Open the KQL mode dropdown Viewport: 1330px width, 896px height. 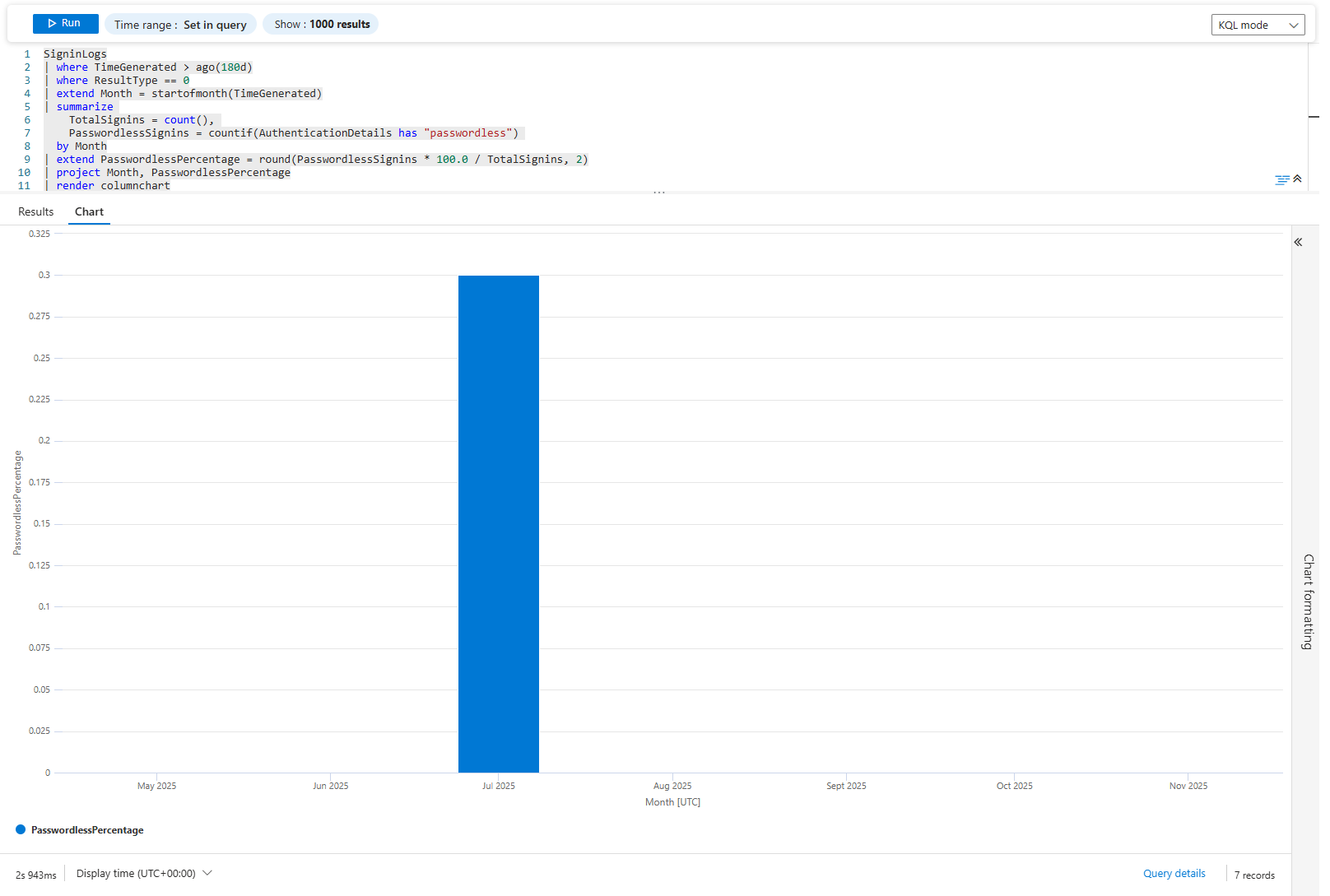[x=1258, y=25]
